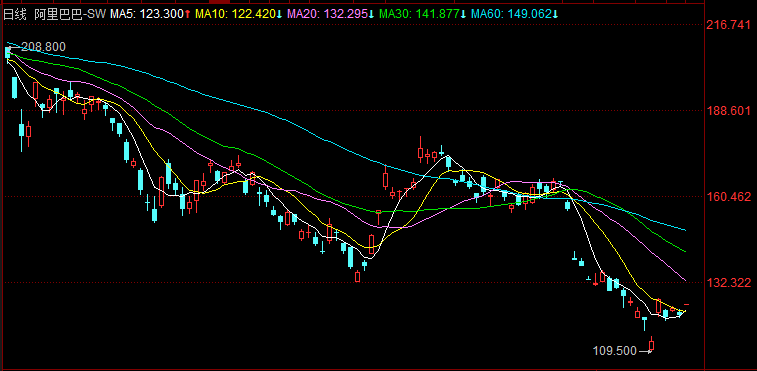Click the MA30: 141.877 indicator label
757x371 pixels.
click(423, 14)
